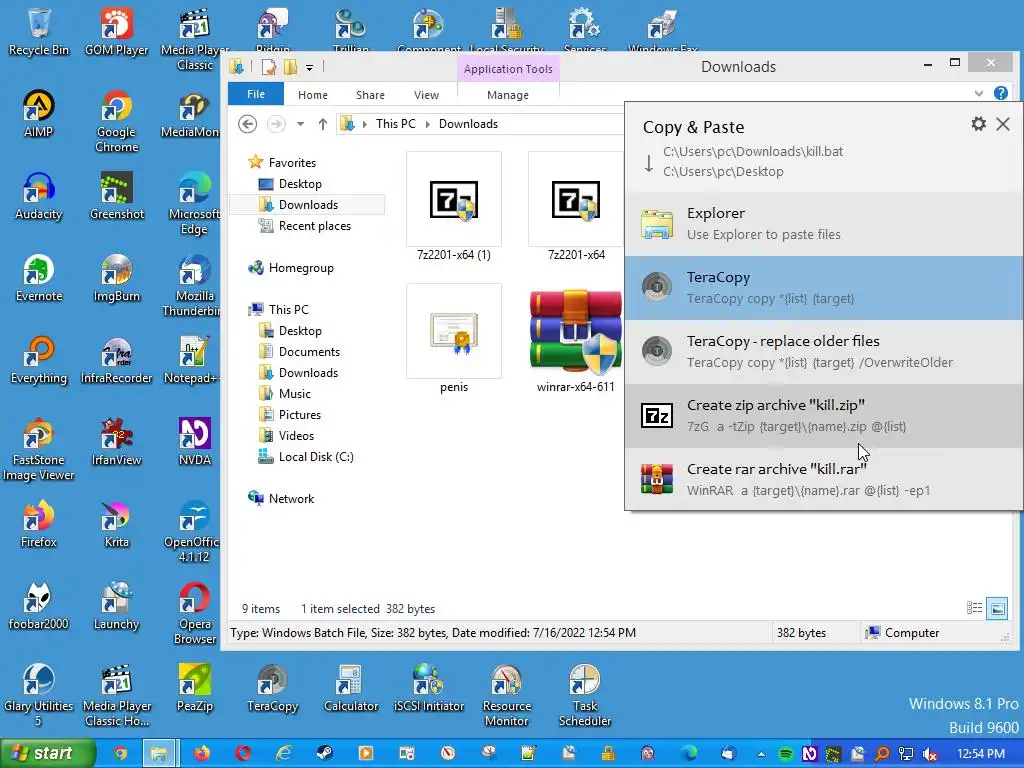Open recent locations dropdown arrow
Screen dimensions: 1024x768
click(x=300, y=123)
